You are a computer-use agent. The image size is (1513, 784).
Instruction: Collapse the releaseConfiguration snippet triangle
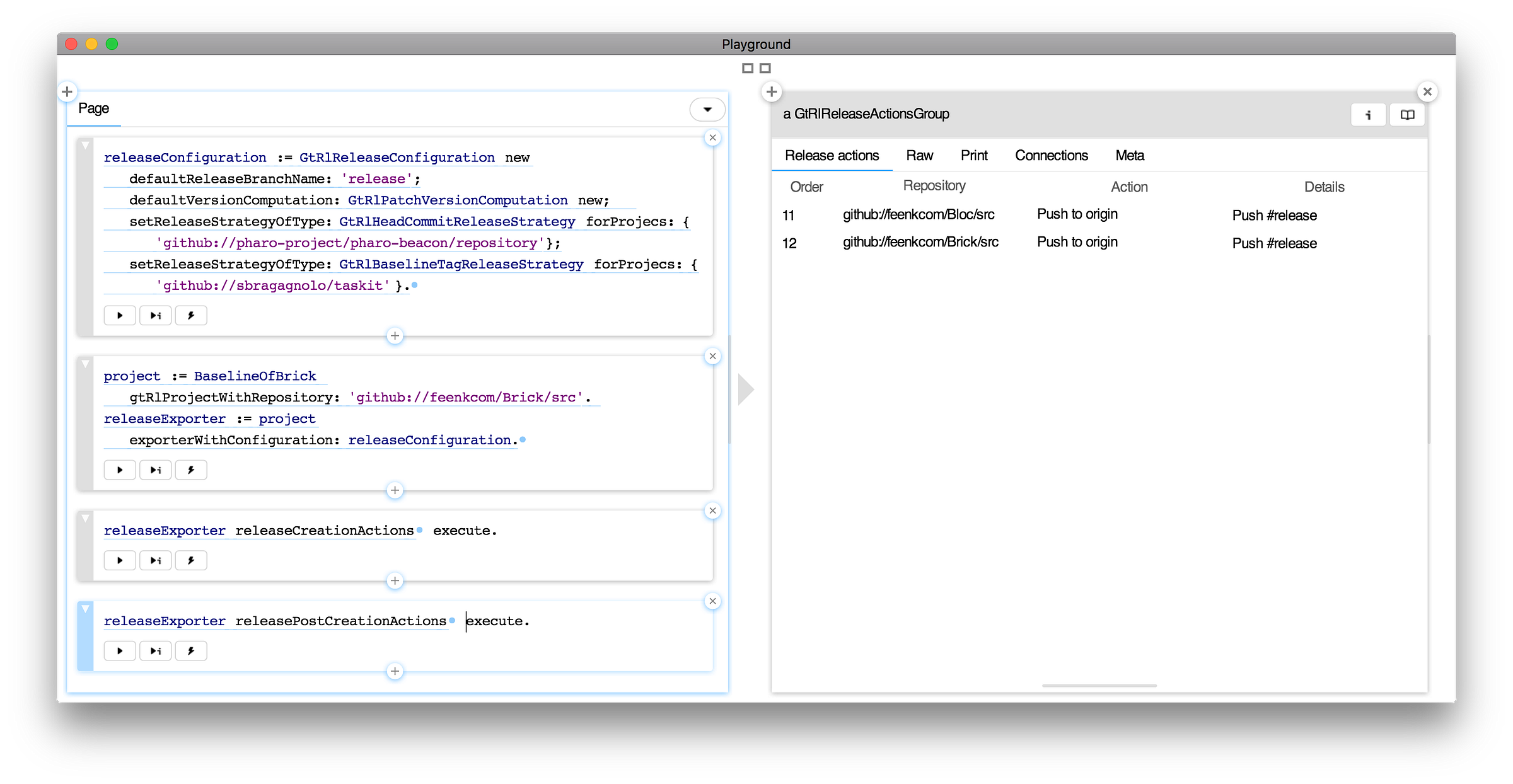[x=85, y=146]
